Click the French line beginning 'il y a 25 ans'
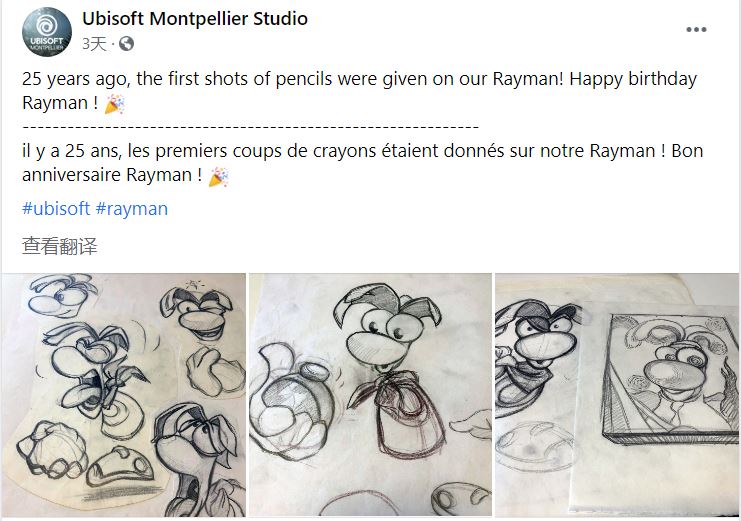This screenshot has height=521, width=741. pyautogui.click(x=362, y=151)
